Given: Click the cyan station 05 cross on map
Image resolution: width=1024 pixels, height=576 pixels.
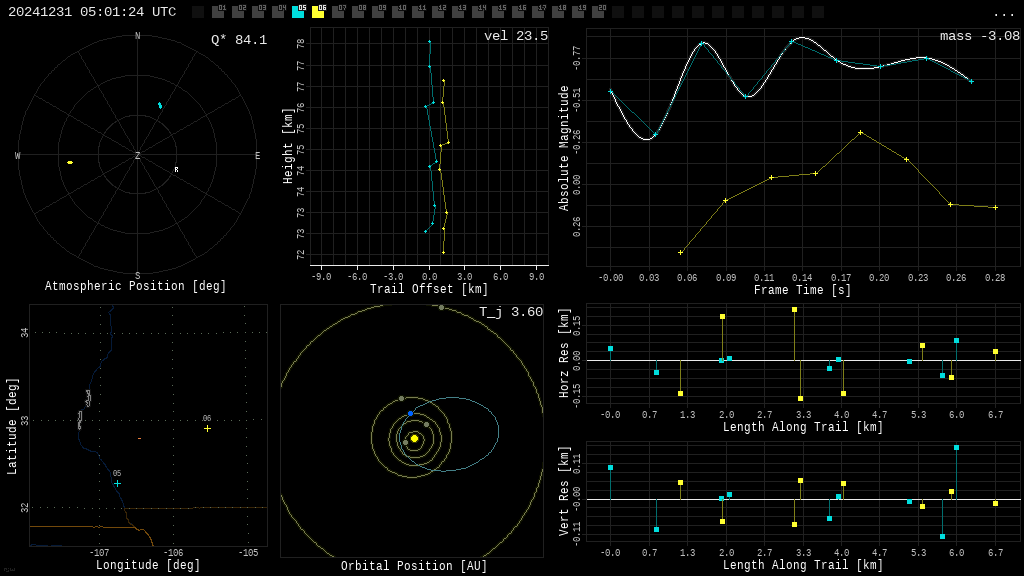Looking at the screenshot, I should point(117,483).
